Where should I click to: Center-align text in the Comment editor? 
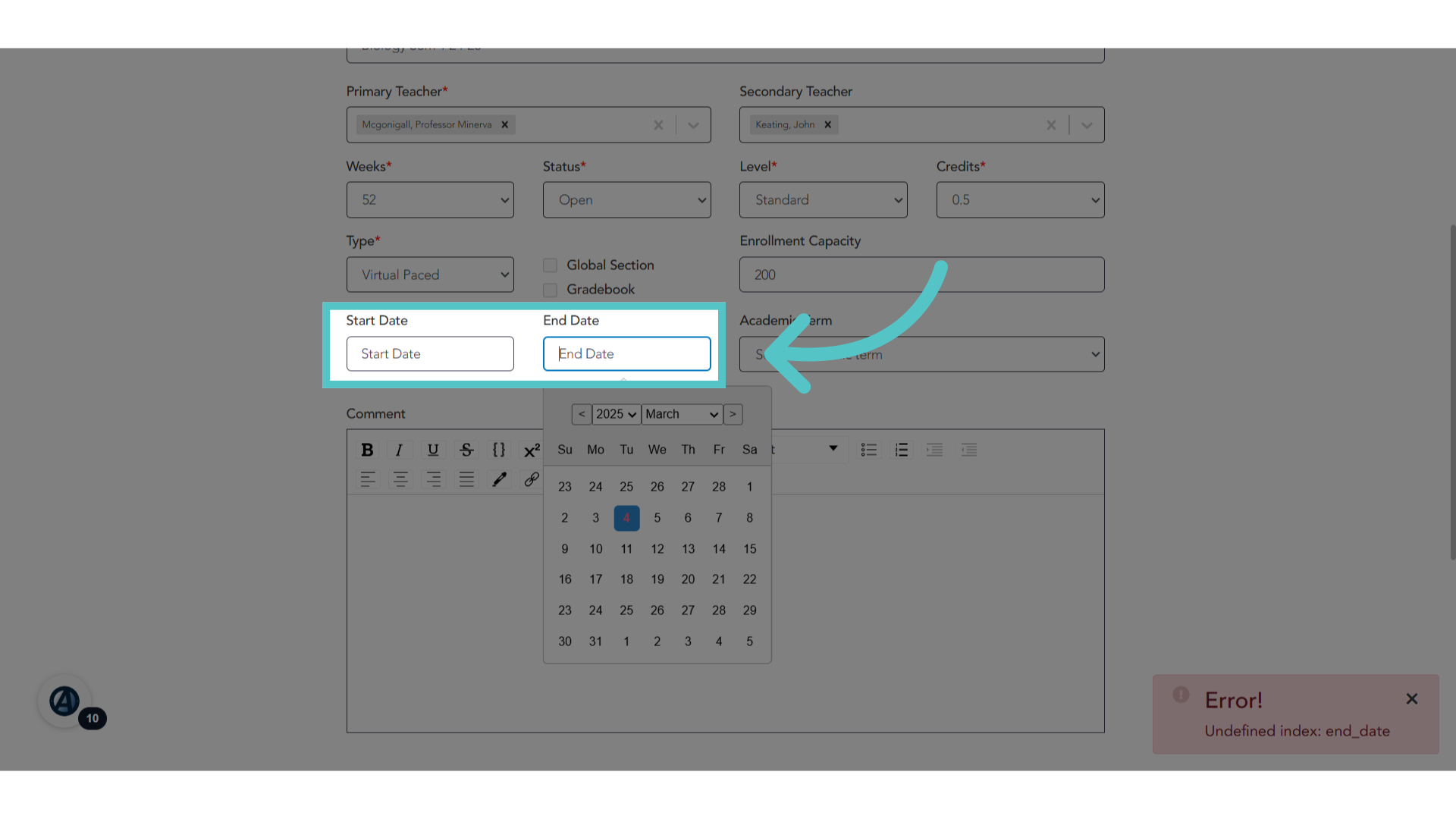[x=400, y=479]
